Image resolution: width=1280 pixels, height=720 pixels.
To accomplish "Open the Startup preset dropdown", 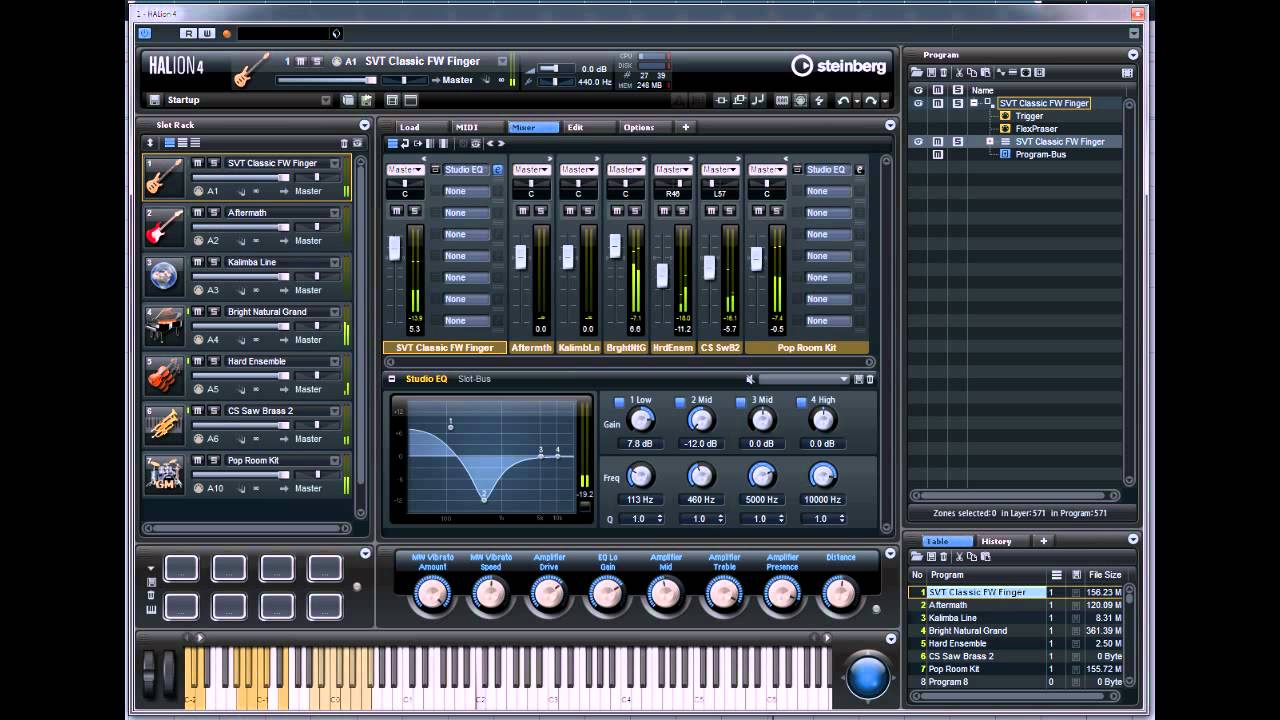I will coord(325,100).
